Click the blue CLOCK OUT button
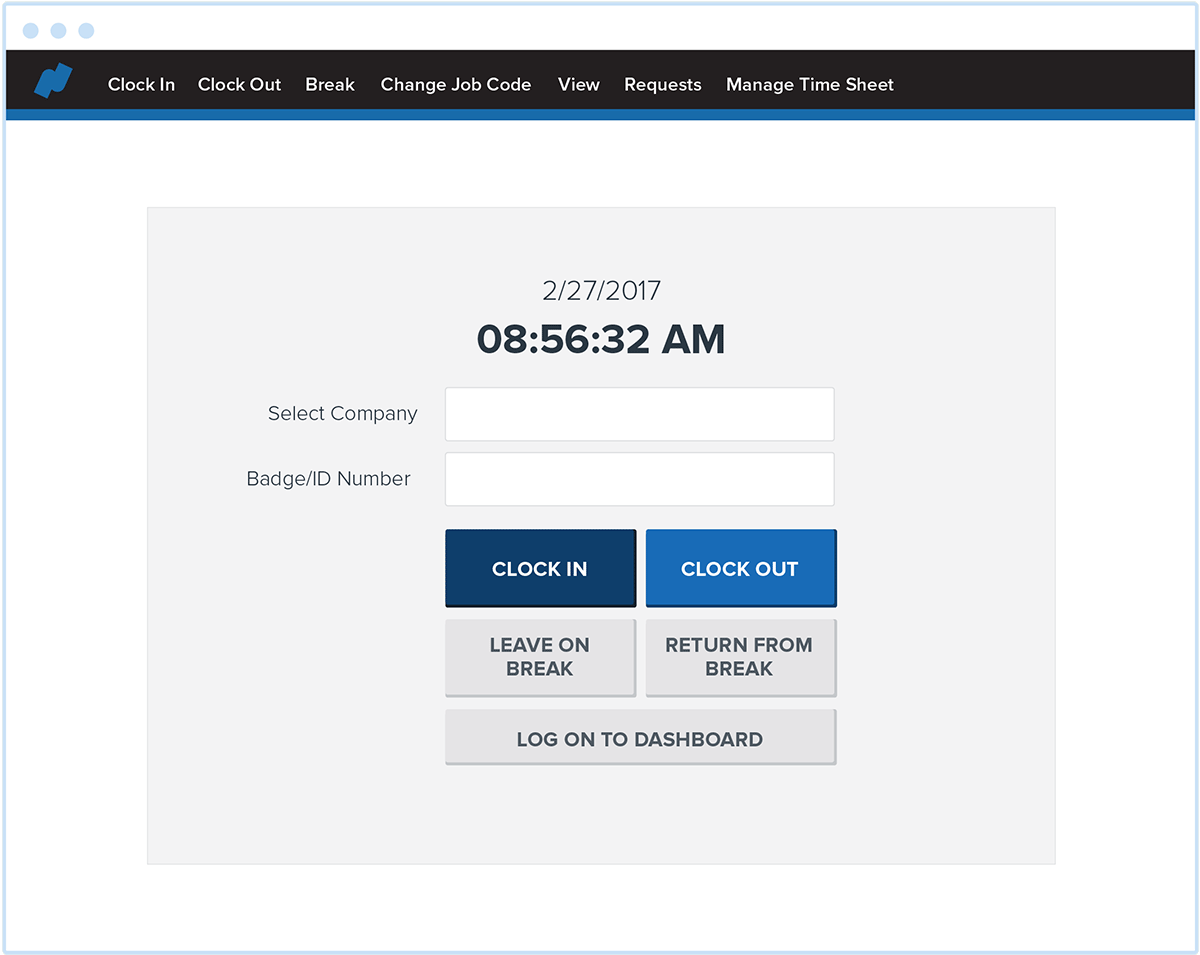The width and height of the screenshot is (1200, 955). point(741,568)
